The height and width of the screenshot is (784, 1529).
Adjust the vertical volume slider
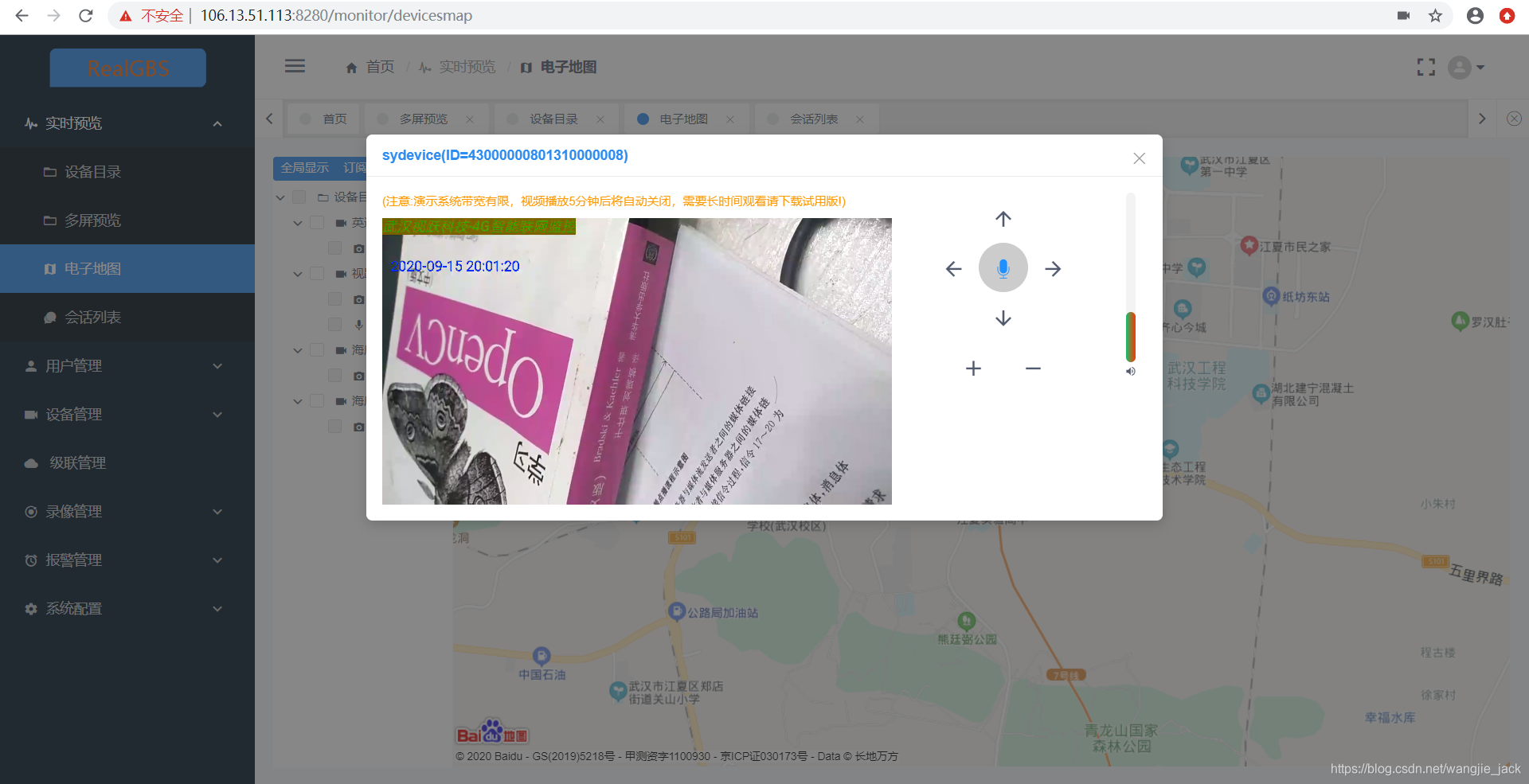(1130, 277)
